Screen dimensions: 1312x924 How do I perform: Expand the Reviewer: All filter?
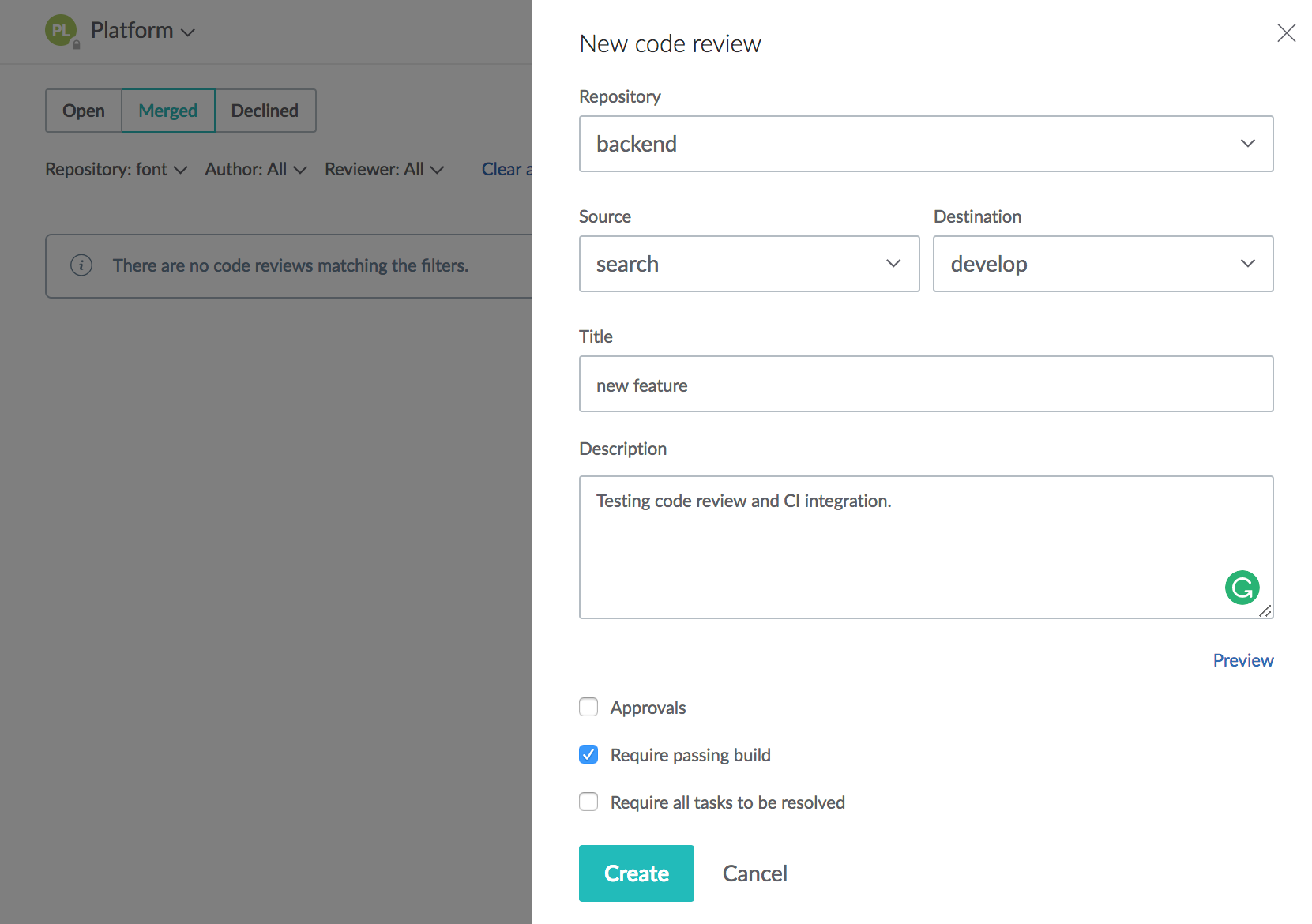point(385,169)
